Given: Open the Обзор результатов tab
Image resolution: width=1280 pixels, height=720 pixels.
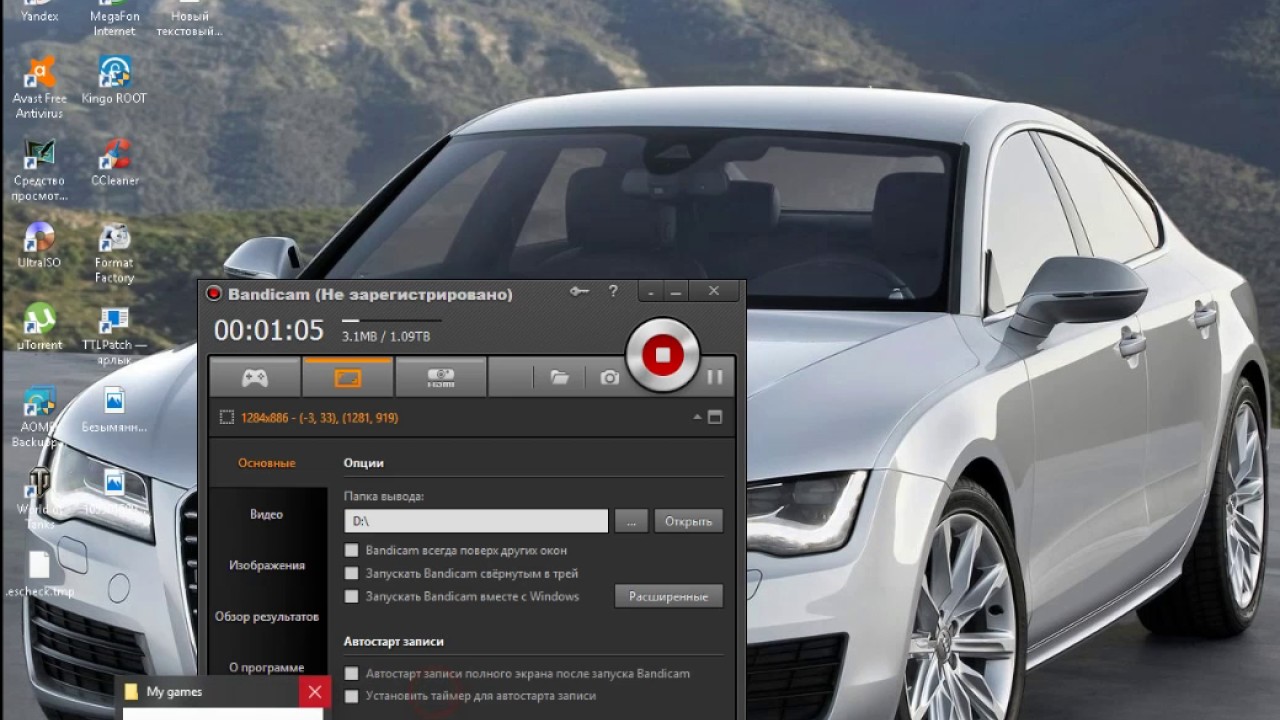Looking at the screenshot, I should [x=267, y=616].
